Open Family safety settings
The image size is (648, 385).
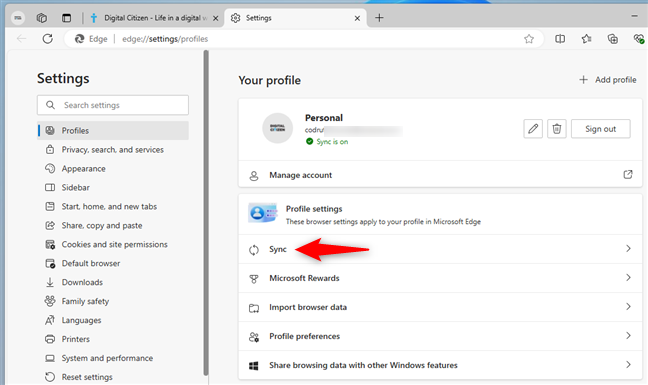(113, 301)
